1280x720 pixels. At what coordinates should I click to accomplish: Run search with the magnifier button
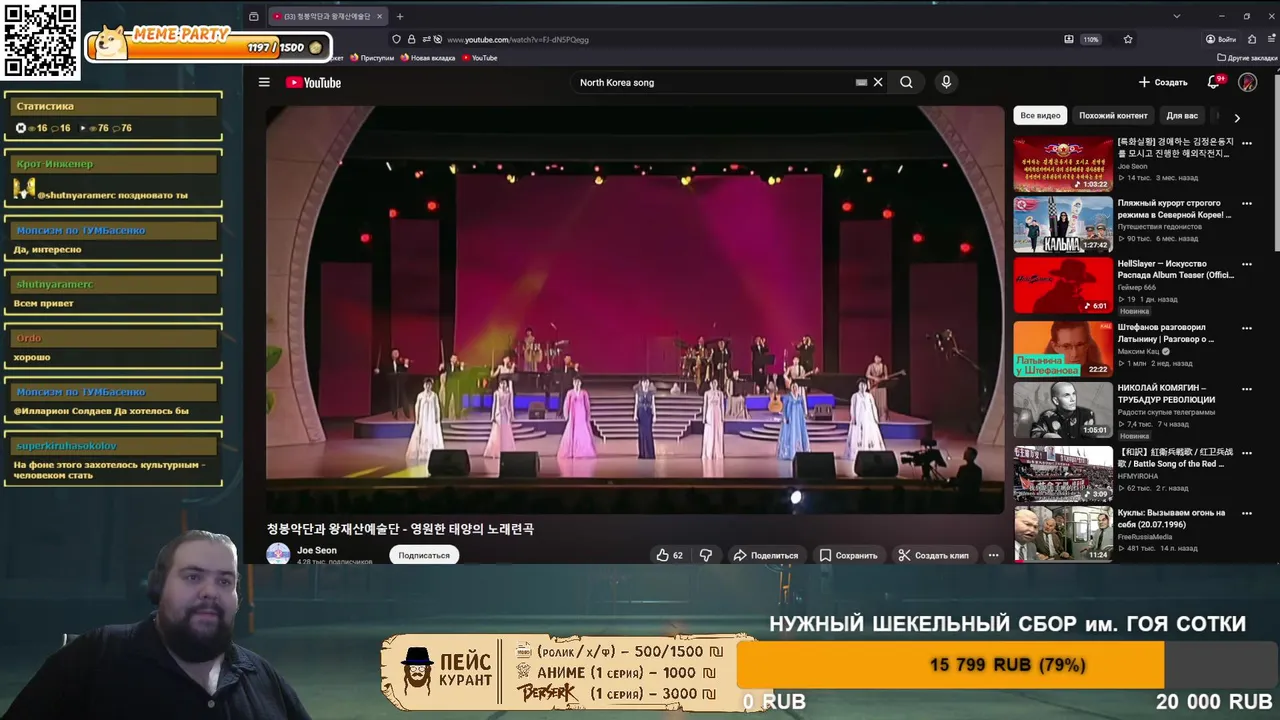click(x=906, y=82)
